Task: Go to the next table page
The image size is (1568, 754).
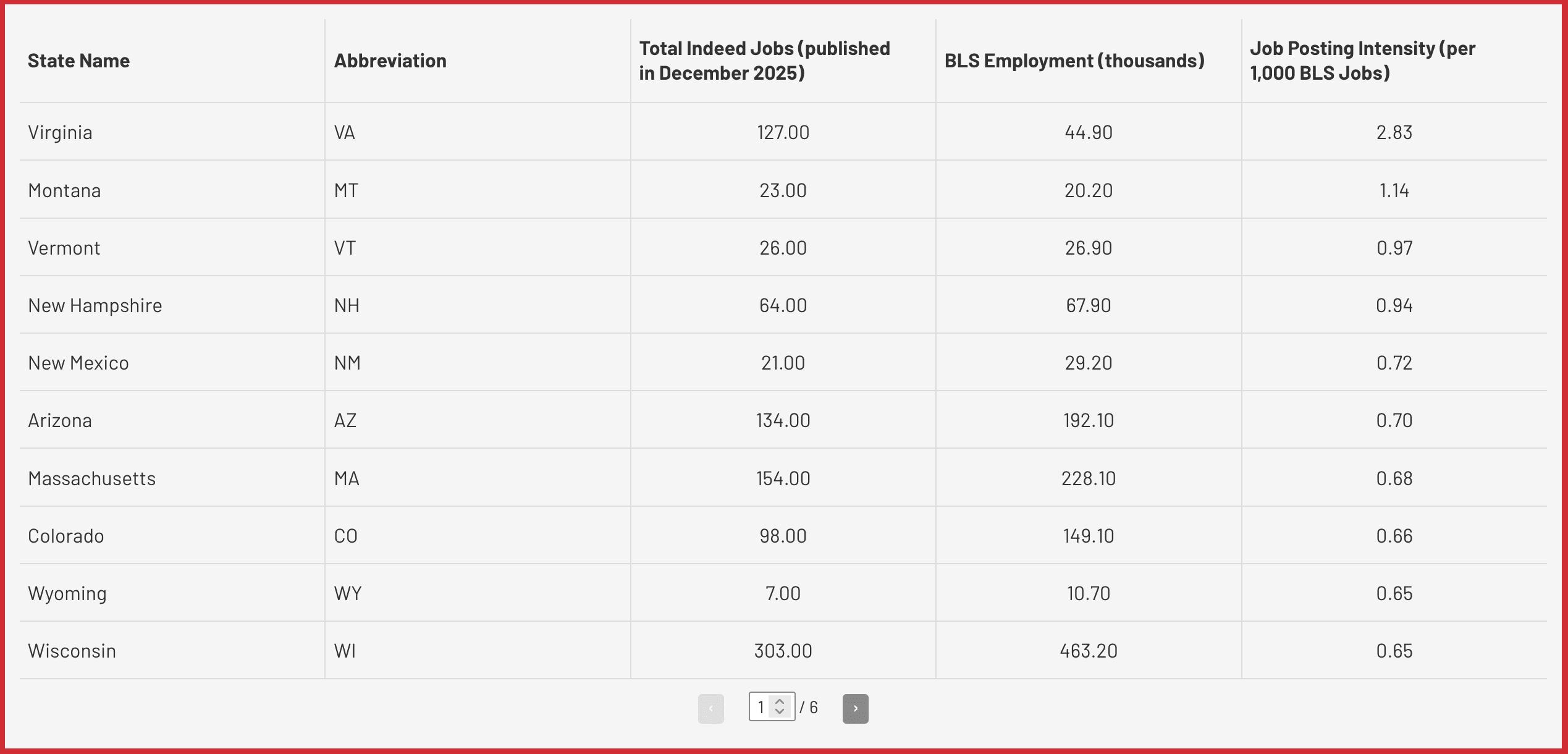Action: [855, 708]
